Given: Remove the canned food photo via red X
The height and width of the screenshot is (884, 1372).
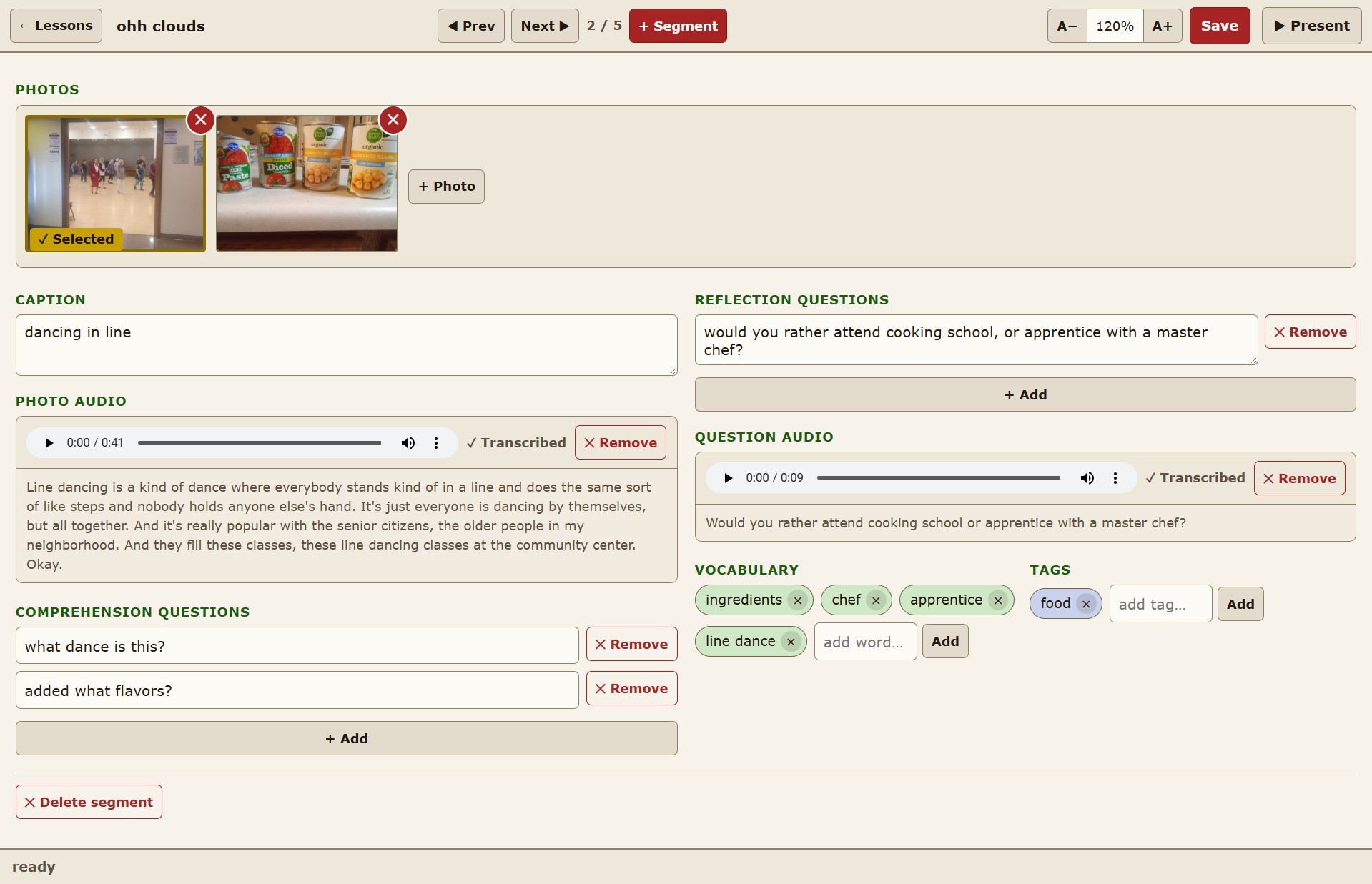Looking at the screenshot, I should (x=393, y=120).
